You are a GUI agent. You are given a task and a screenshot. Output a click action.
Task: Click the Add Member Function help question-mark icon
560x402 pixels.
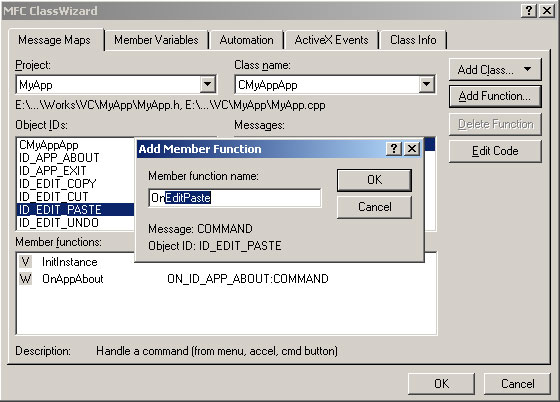pyautogui.click(x=394, y=148)
